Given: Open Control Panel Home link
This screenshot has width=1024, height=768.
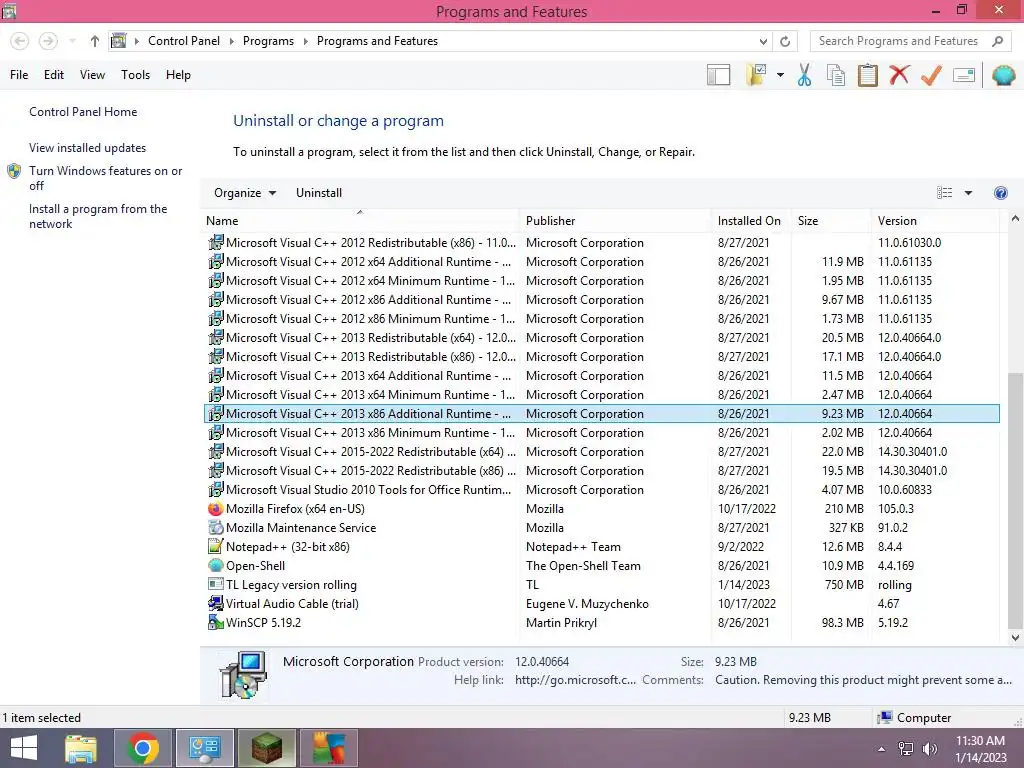Looking at the screenshot, I should (x=83, y=112).
